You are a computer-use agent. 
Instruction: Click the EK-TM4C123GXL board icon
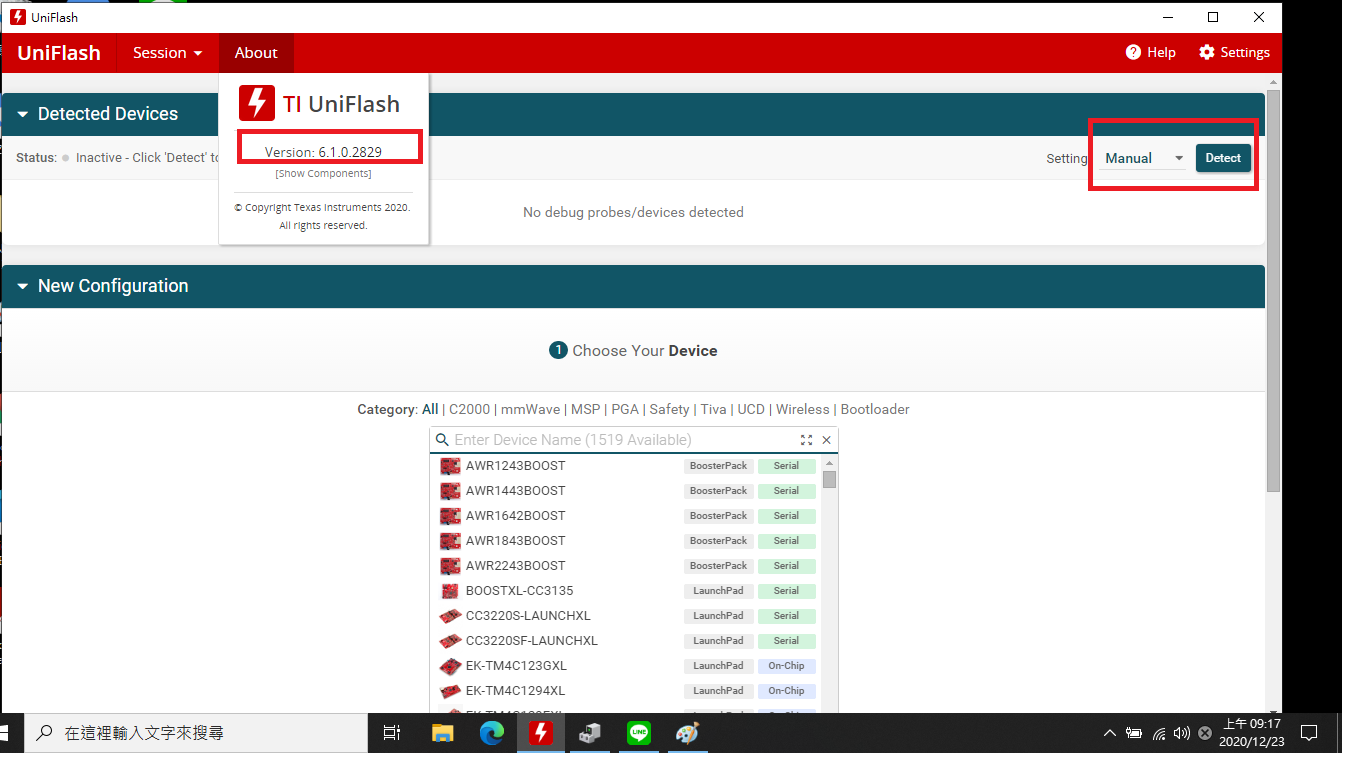coord(450,666)
